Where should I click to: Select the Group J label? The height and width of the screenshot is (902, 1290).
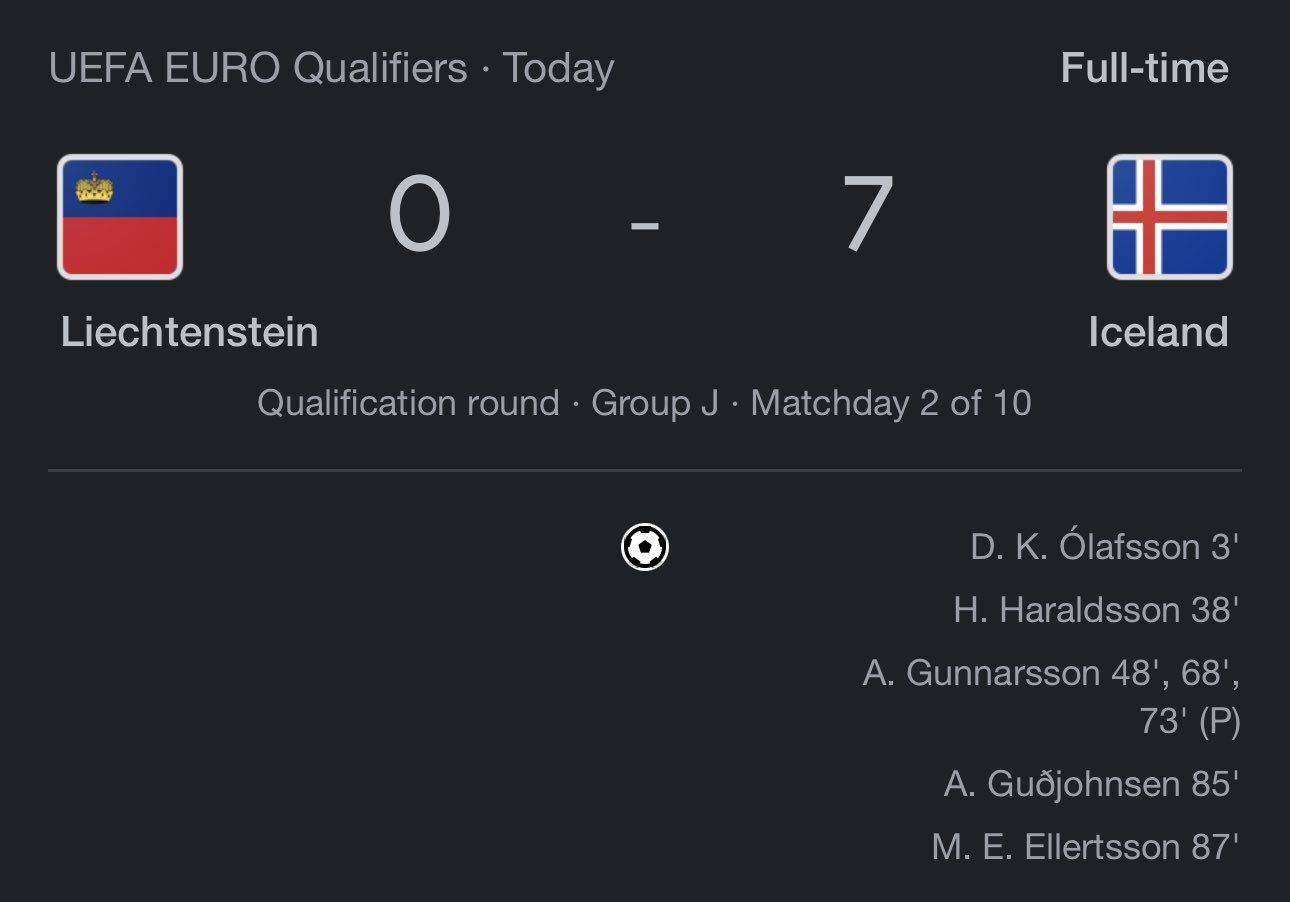tap(654, 403)
